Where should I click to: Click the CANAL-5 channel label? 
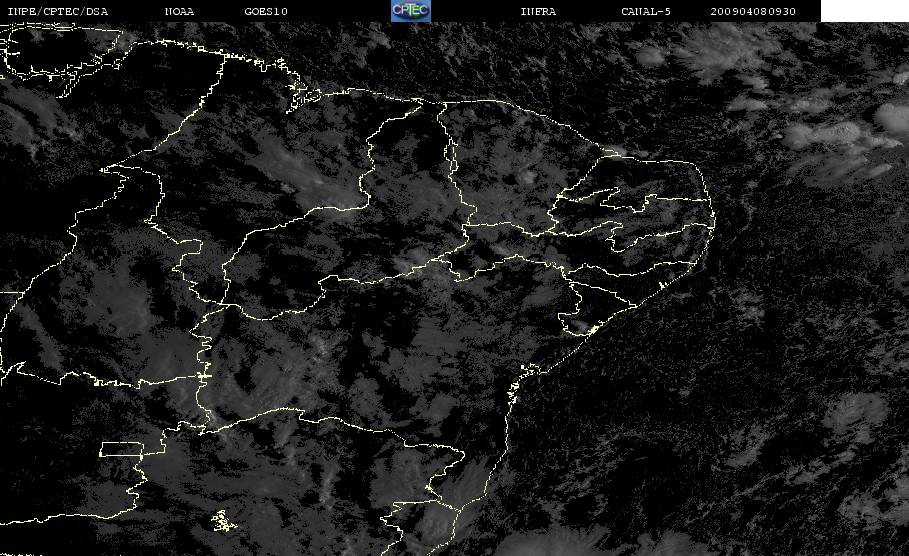pos(646,12)
